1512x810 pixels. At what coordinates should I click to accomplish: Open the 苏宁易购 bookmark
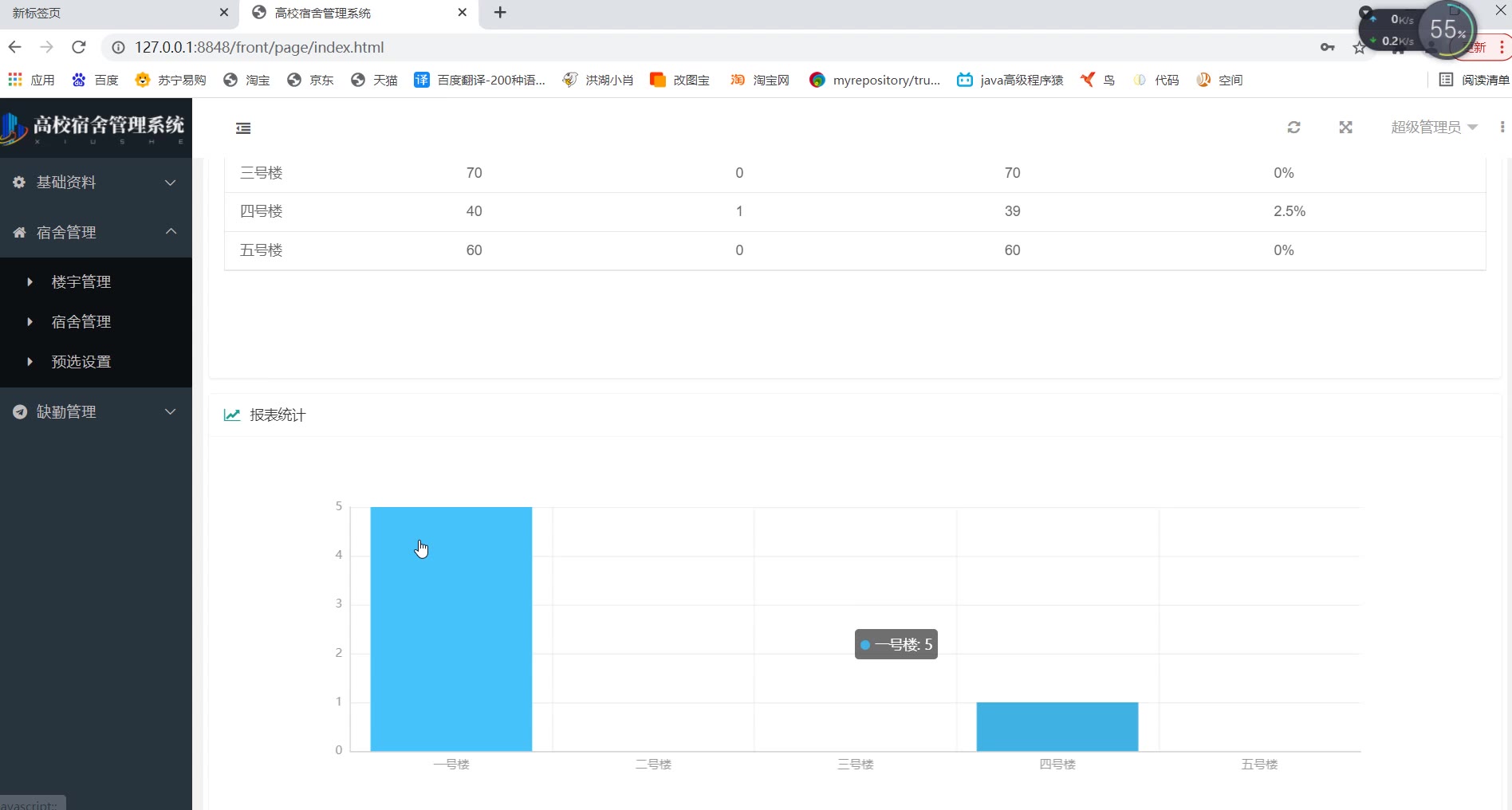171,80
